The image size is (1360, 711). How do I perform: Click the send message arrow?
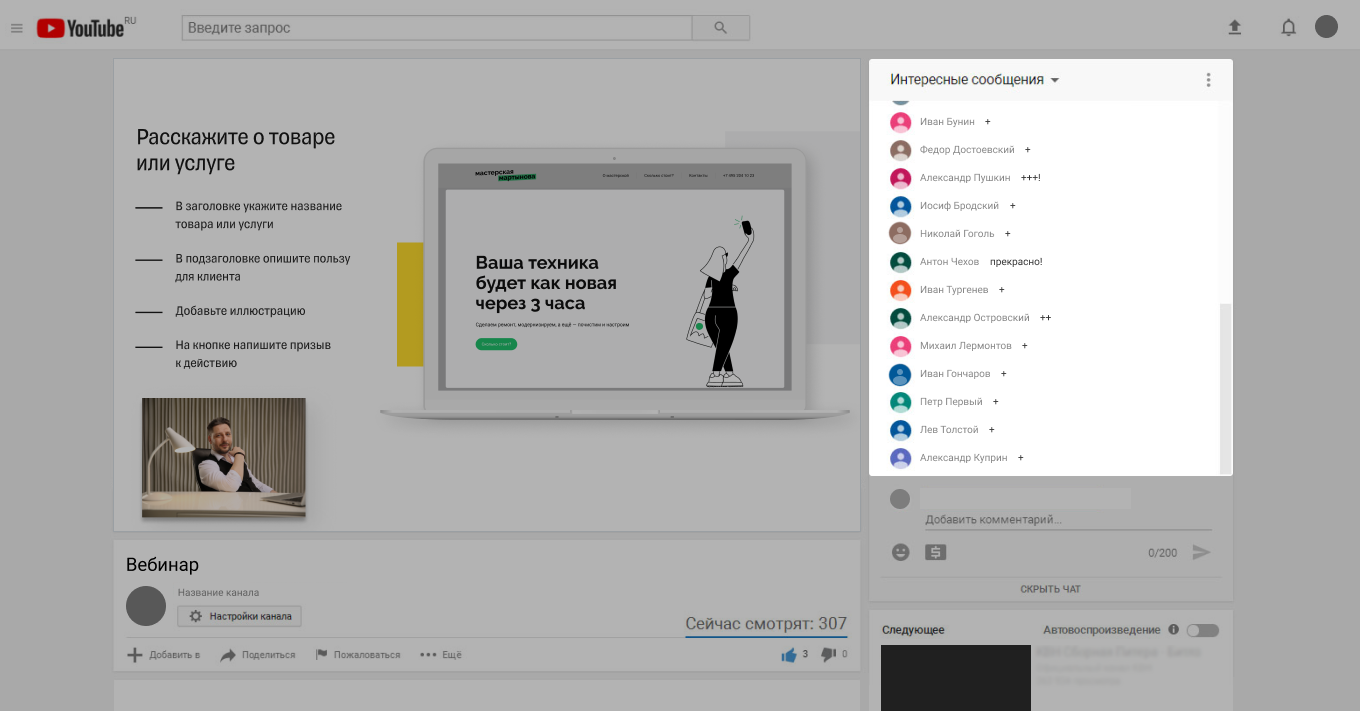coord(1201,552)
